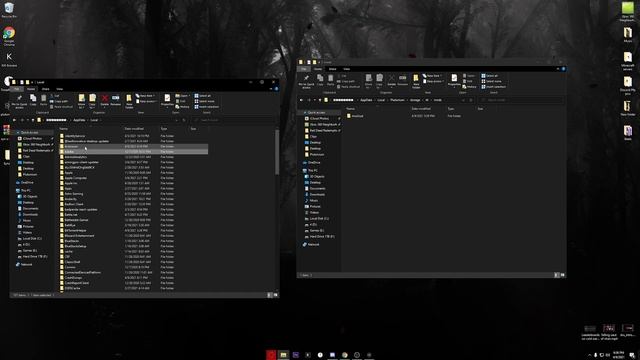Viewport: 640px width, 360px height.
Task: Click Paste shortcut in left window ribbon
Action: pos(61,107)
